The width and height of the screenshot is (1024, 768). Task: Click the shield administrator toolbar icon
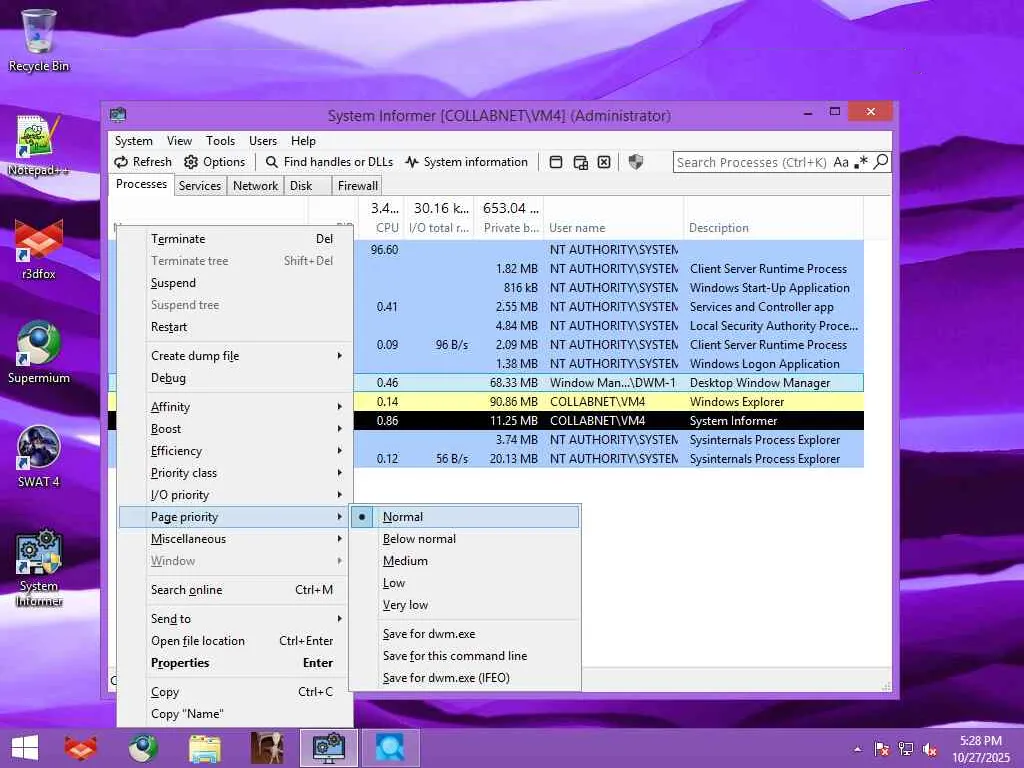(635, 162)
